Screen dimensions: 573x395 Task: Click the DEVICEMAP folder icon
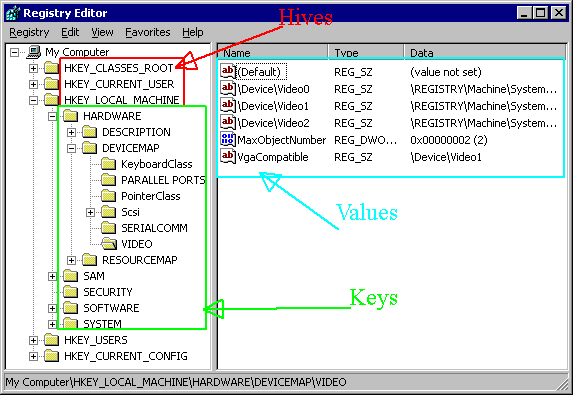90,148
